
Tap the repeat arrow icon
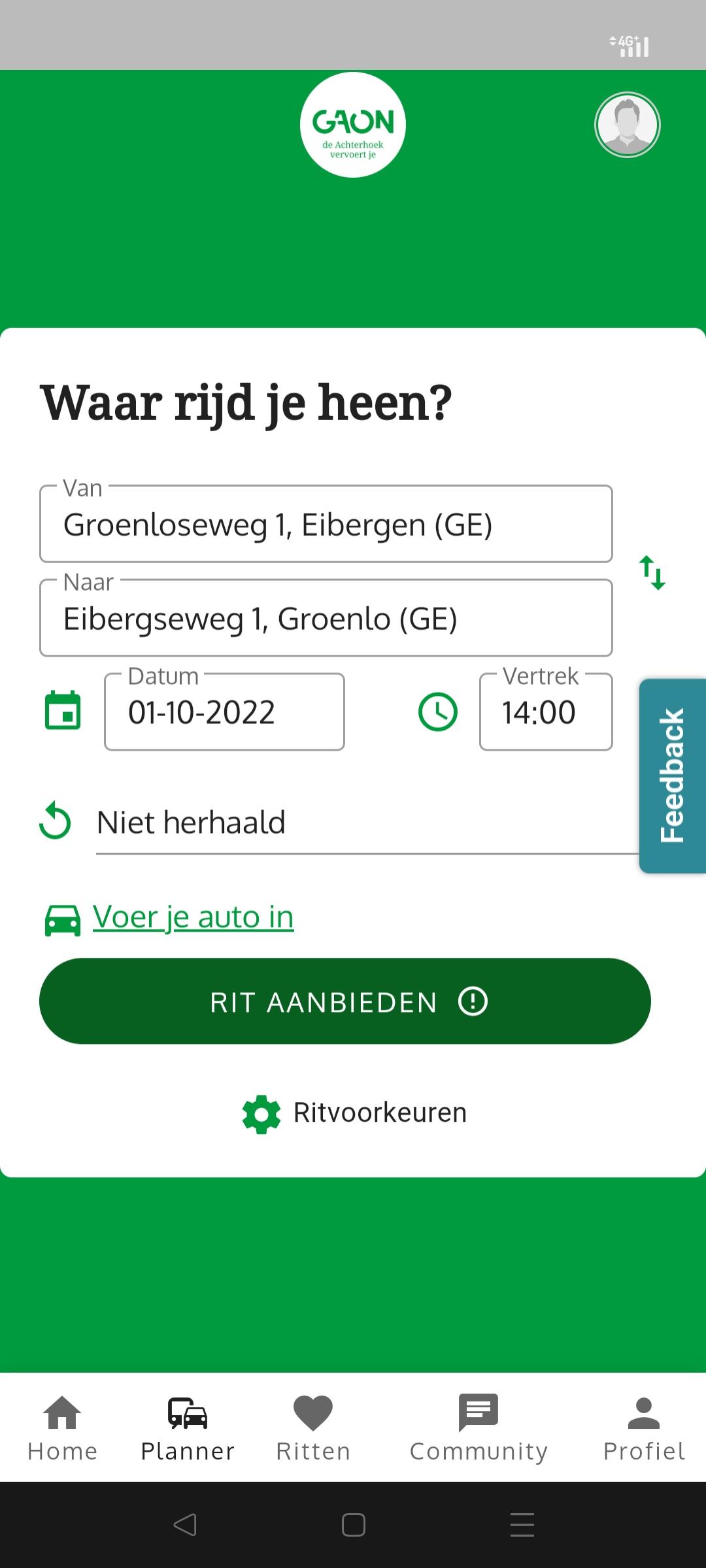click(x=56, y=821)
